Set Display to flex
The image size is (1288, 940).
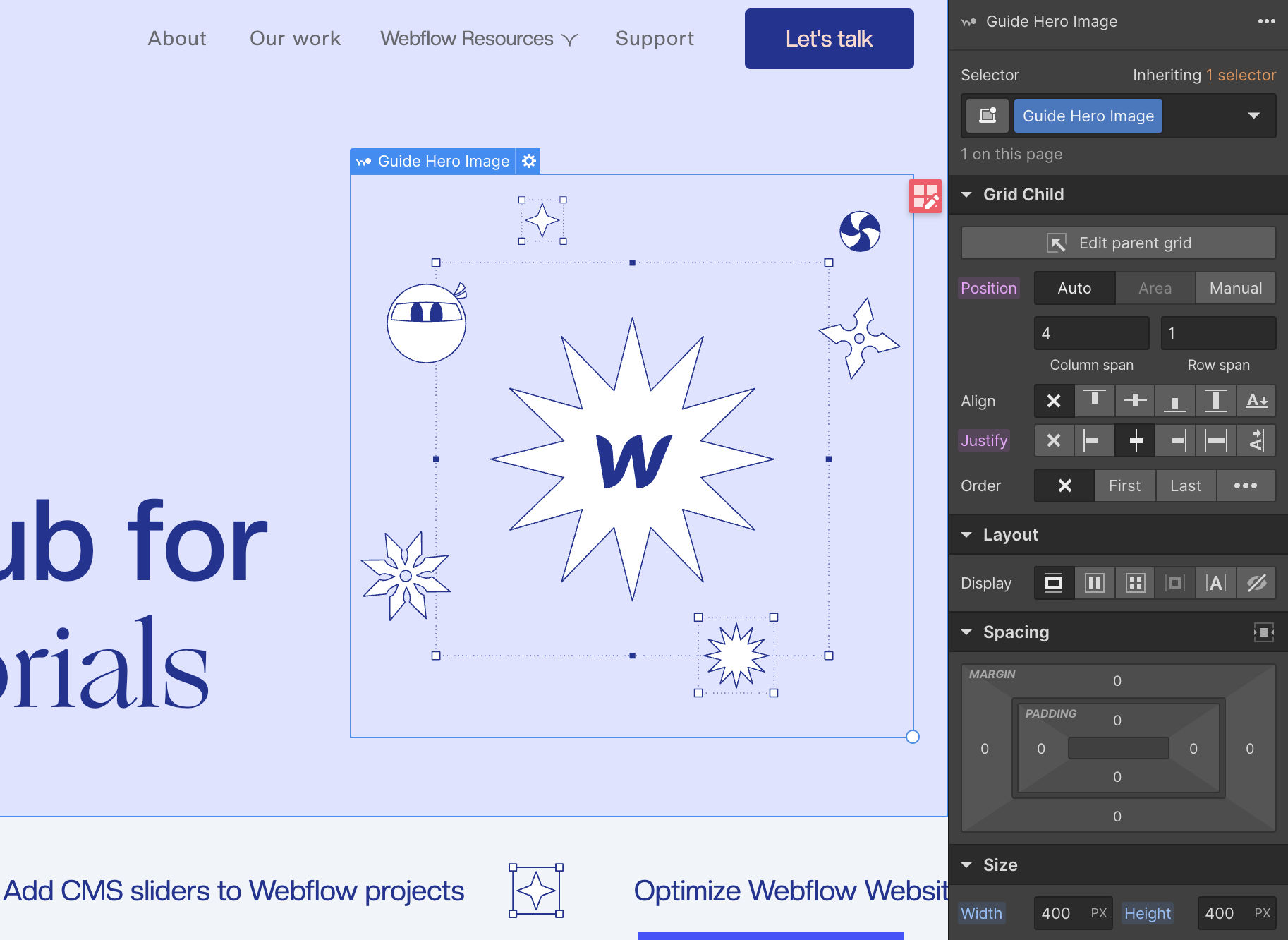coord(1095,583)
